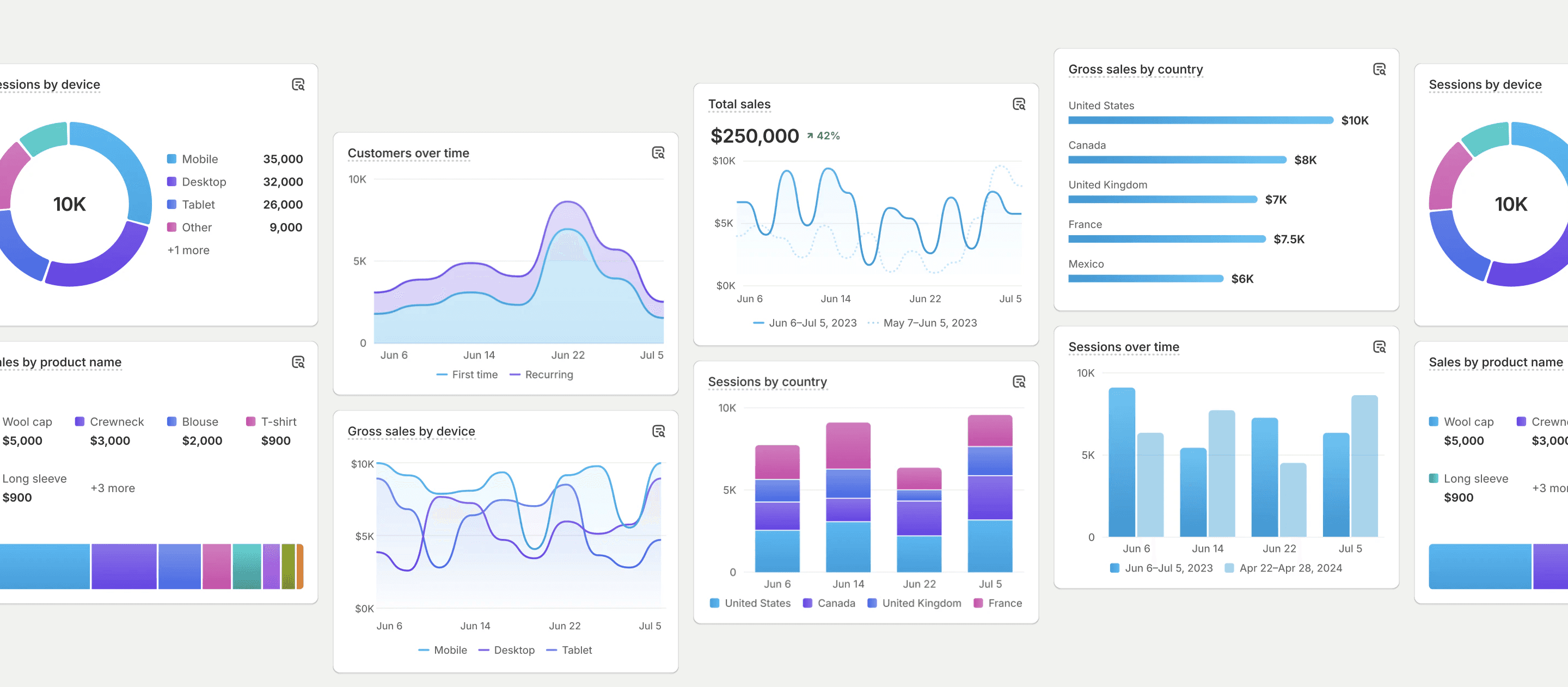Click the Sessions over time title
The height and width of the screenshot is (687, 1568).
1124,347
